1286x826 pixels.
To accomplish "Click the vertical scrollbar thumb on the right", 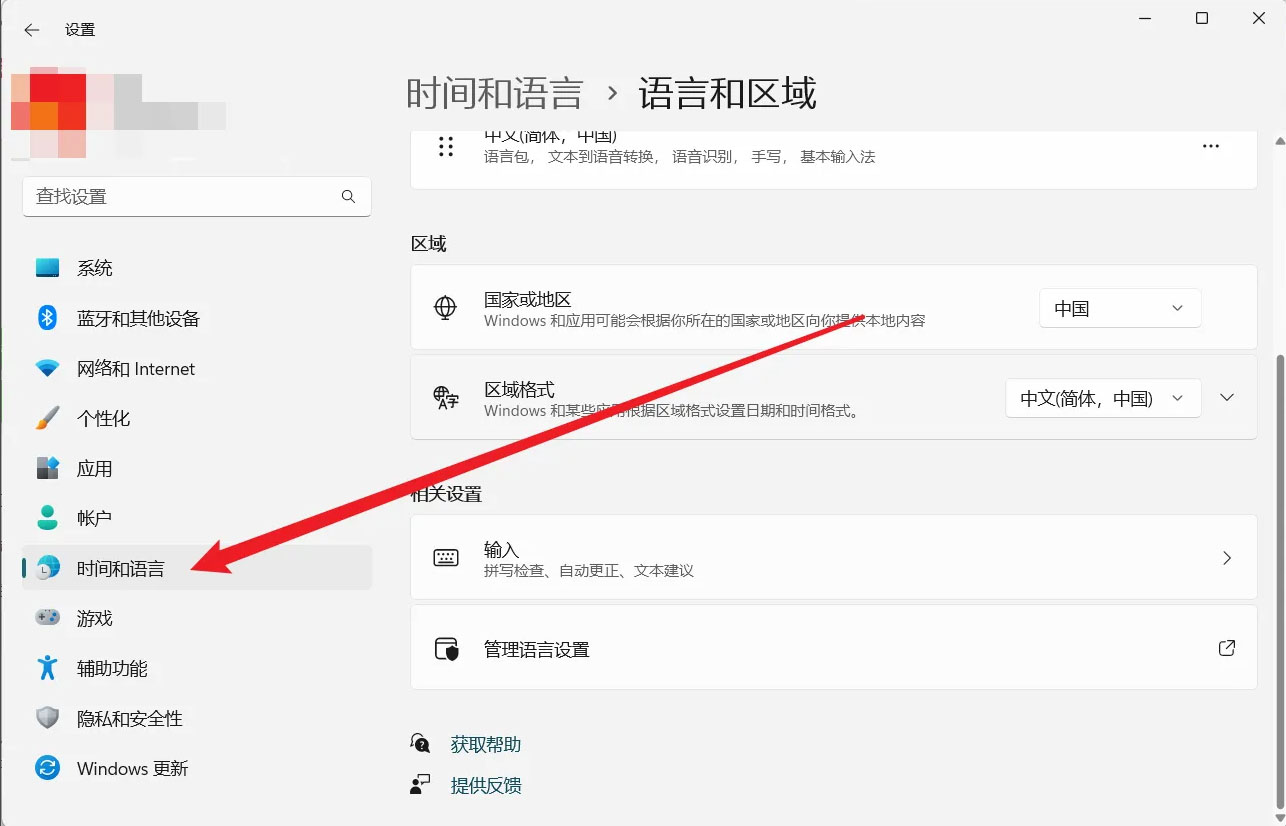I will [1279, 580].
